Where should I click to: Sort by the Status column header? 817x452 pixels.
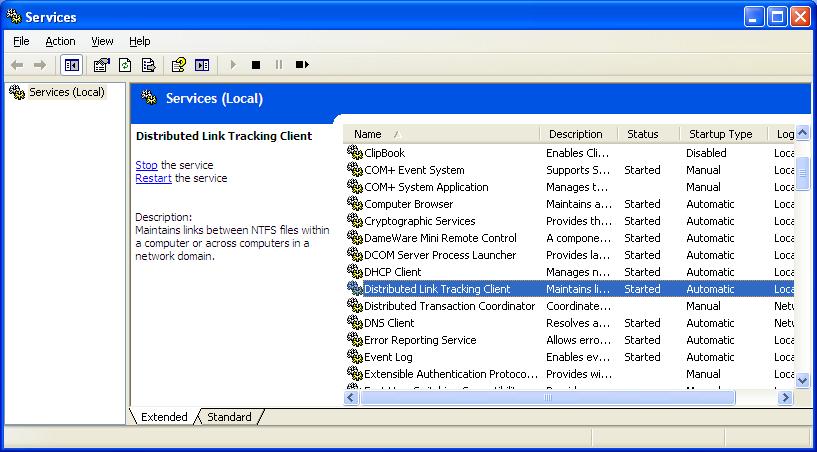(x=649, y=134)
